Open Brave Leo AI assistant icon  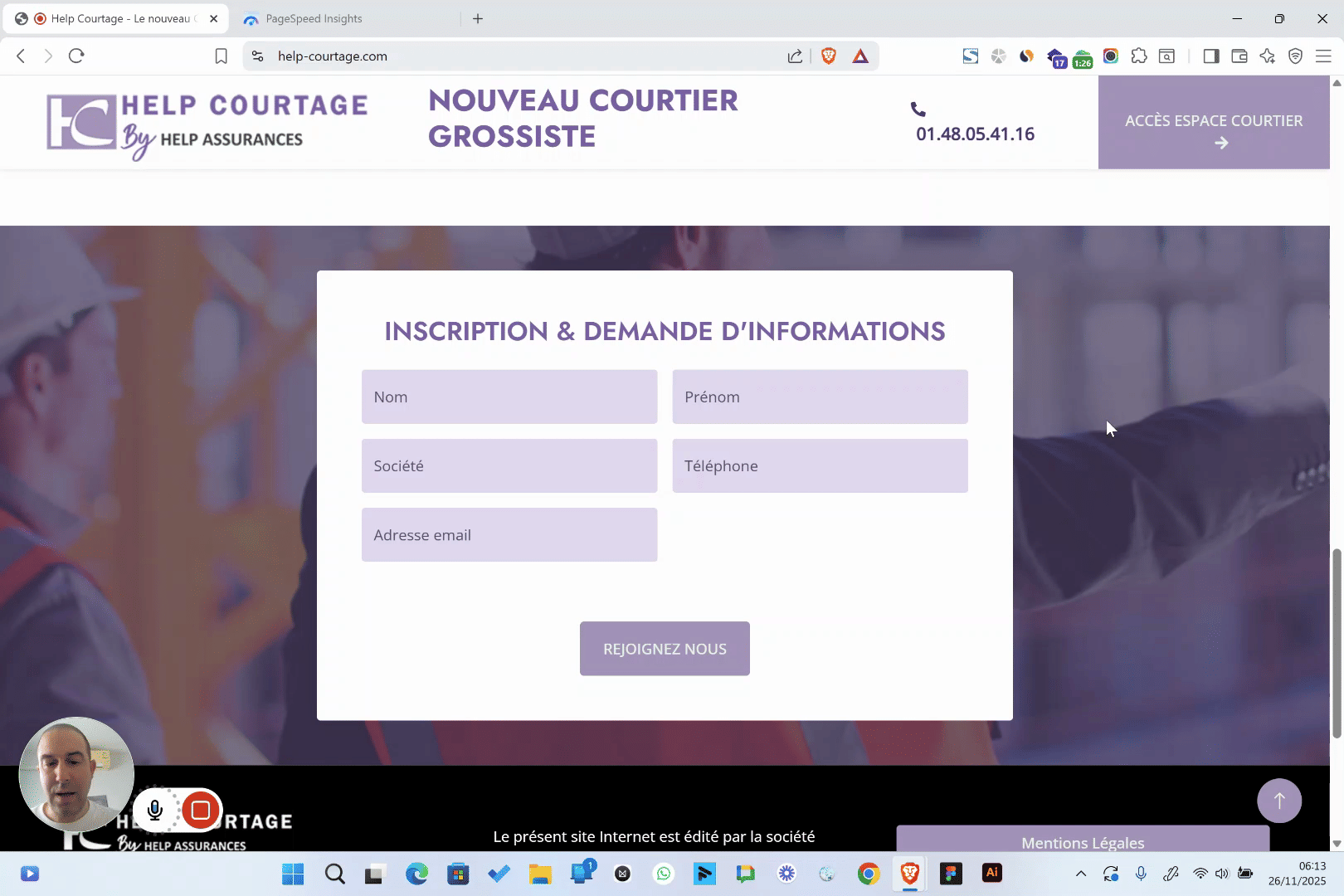tap(1267, 56)
